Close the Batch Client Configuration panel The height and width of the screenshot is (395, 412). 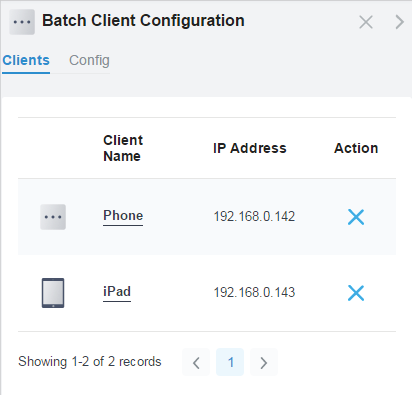pos(366,22)
